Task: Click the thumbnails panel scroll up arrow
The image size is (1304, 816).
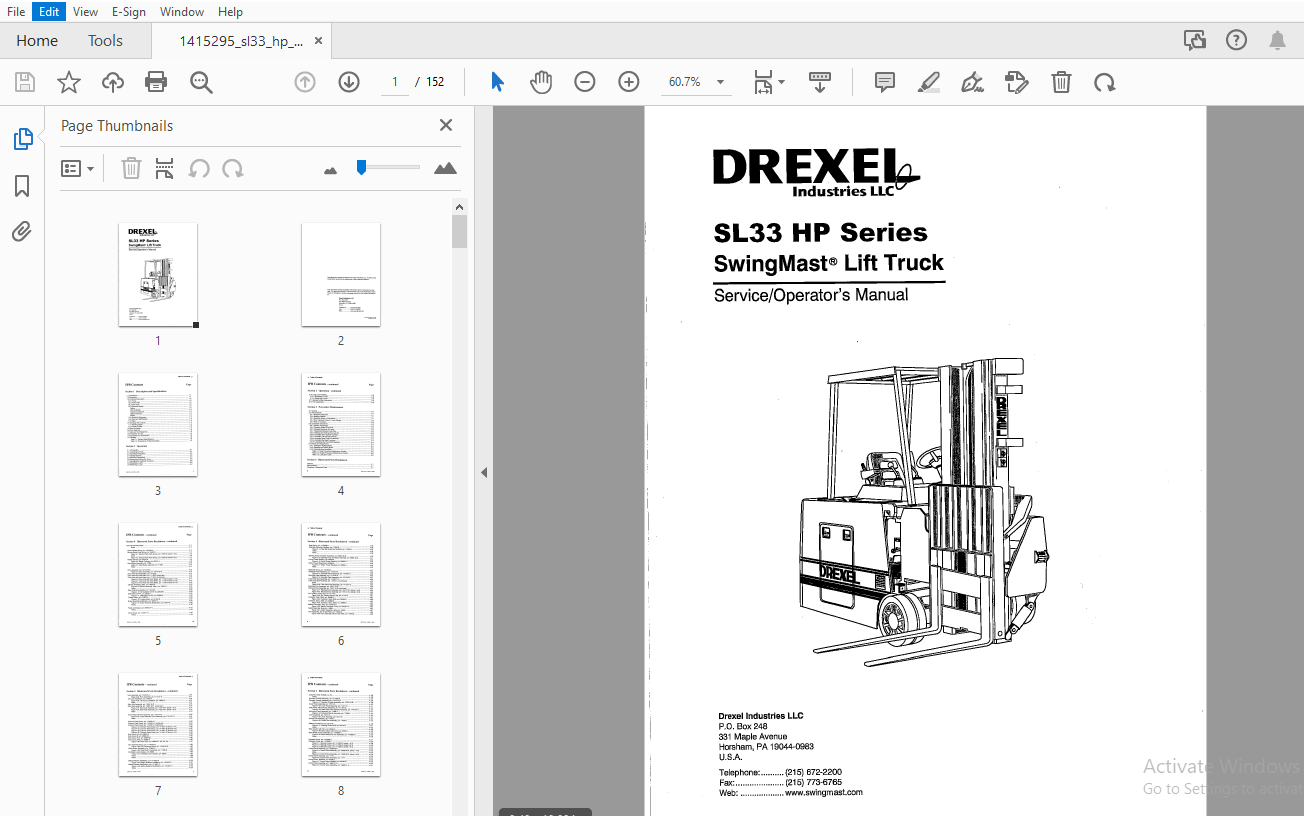Action: pos(460,207)
